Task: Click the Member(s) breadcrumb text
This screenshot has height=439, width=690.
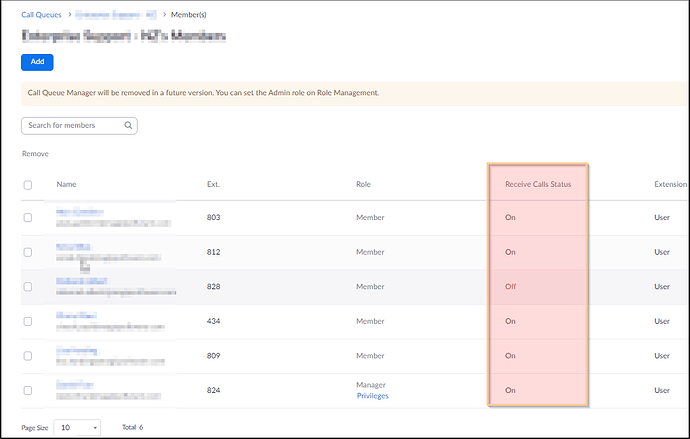Action: point(188,15)
